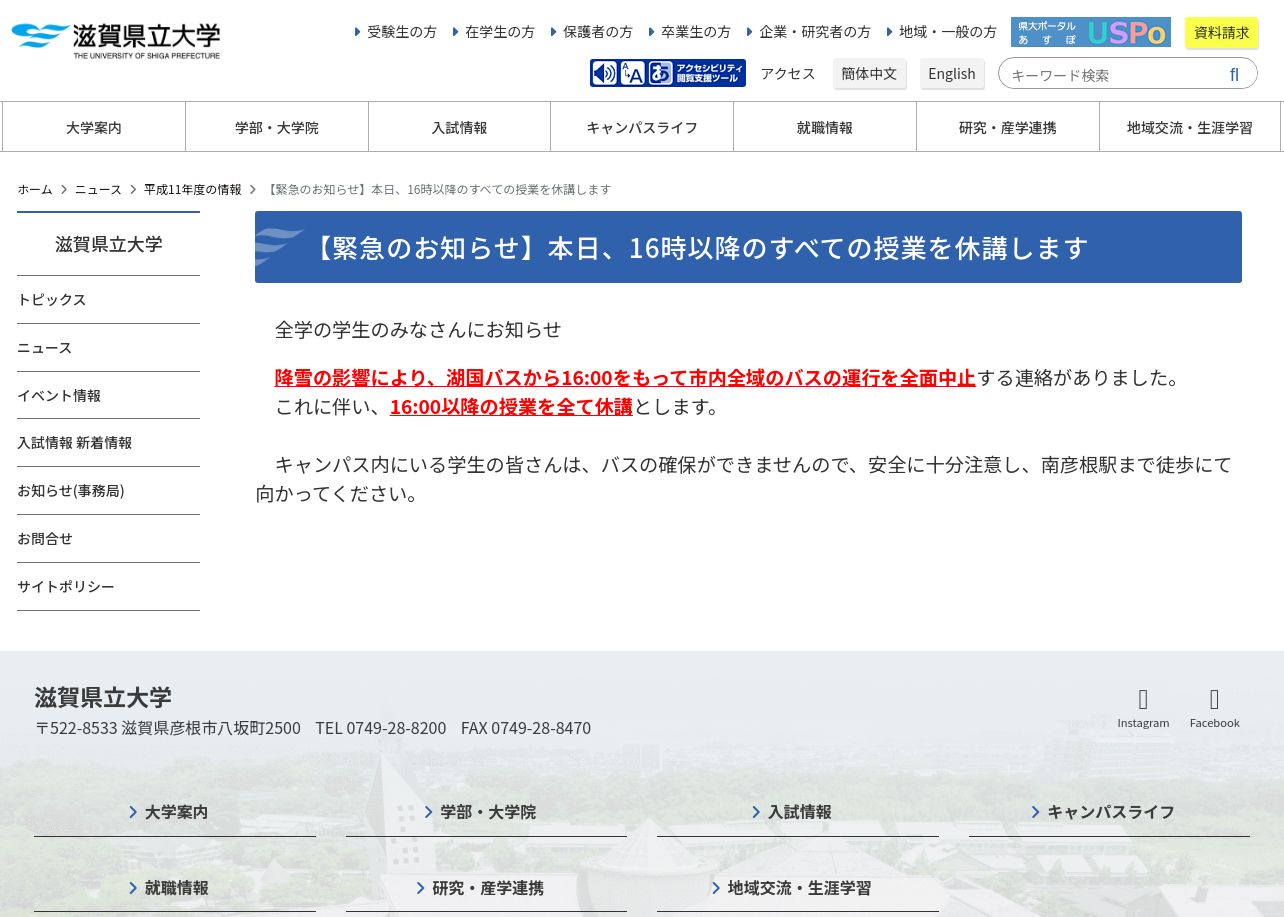1284x917 pixels.
Task: Open footer 研究・産学連携 link
Action: coord(486,888)
